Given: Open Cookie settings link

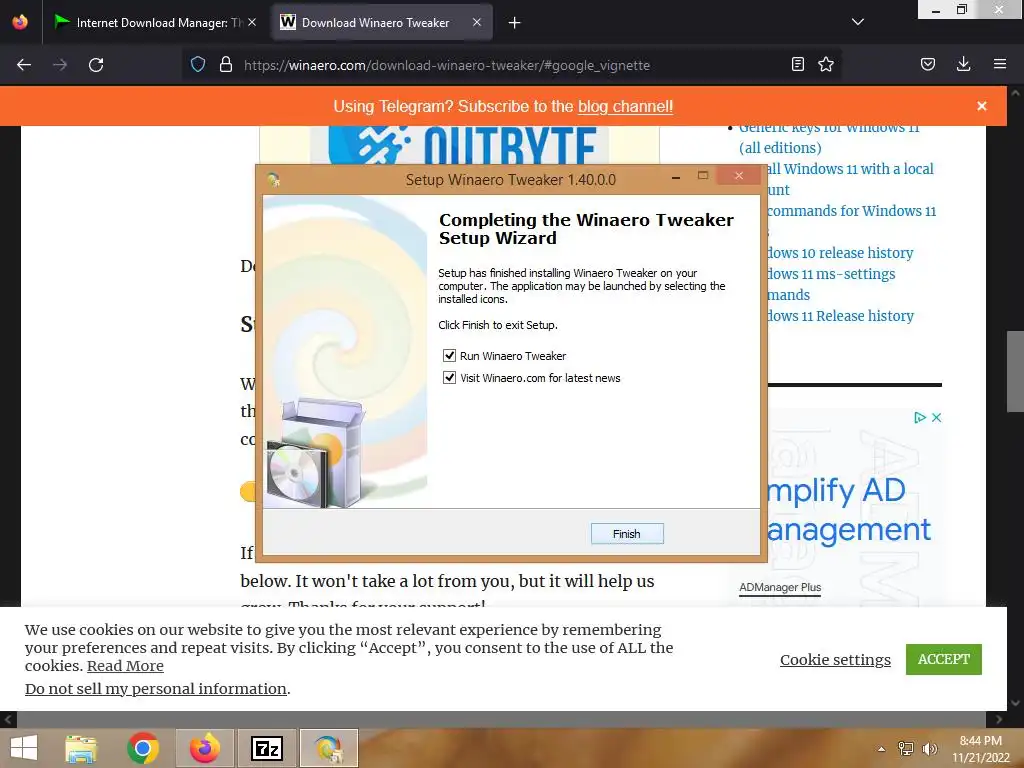Looking at the screenshot, I should [x=835, y=660].
